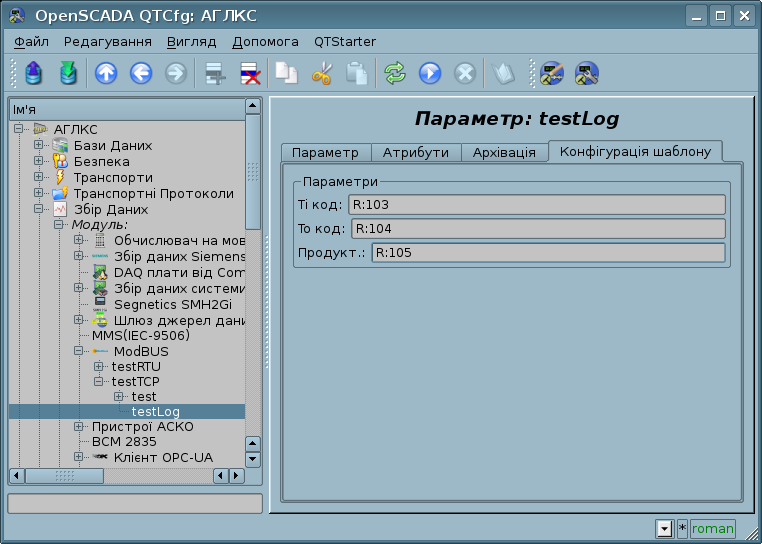Open the Архівація tab
Screen dimensions: 762x544
(x=504, y=152)
